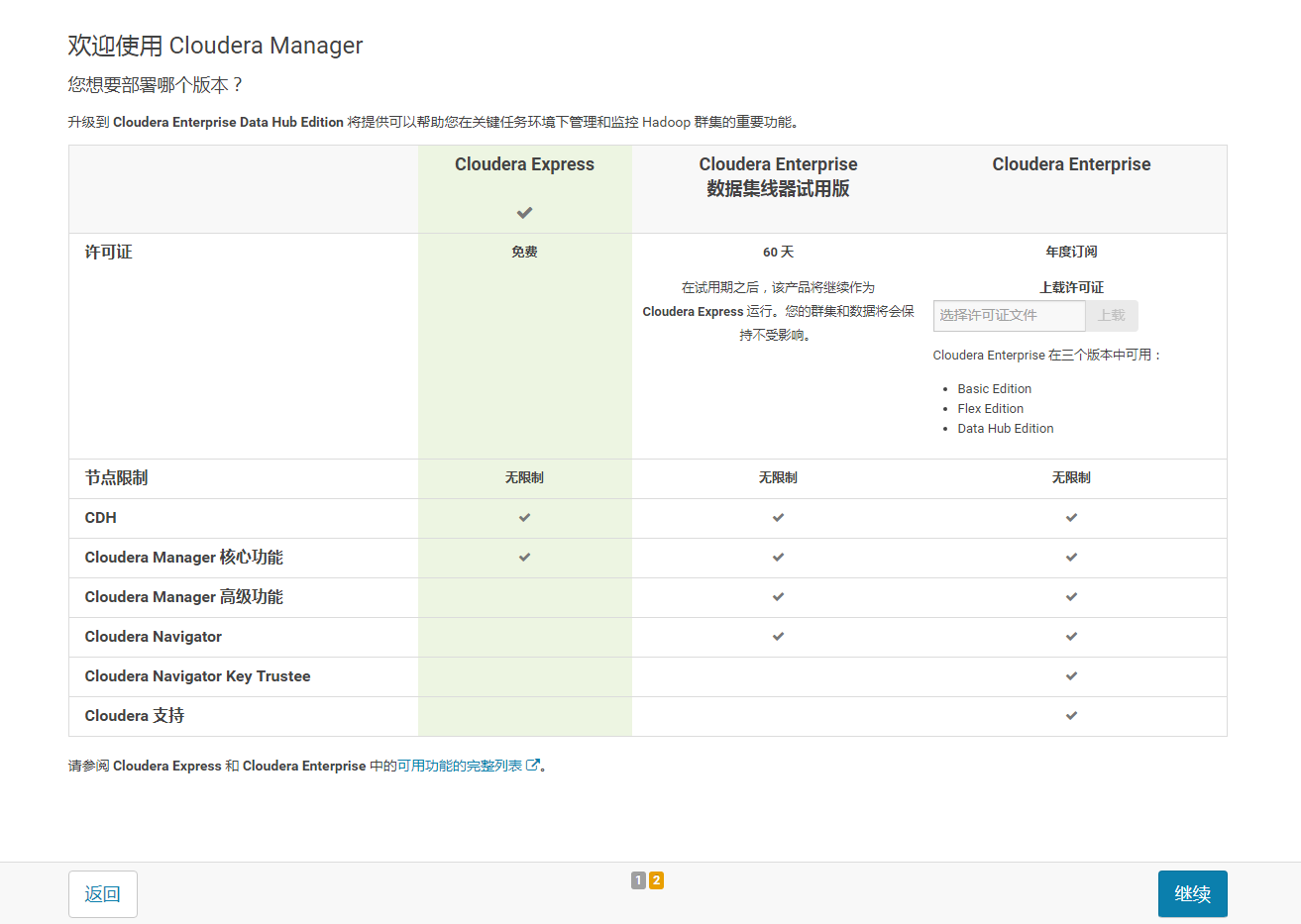Image resolution: width=1301 pixels, height=924 pixels.
Task: Click the 节点限制 row label
Action: 116,478
